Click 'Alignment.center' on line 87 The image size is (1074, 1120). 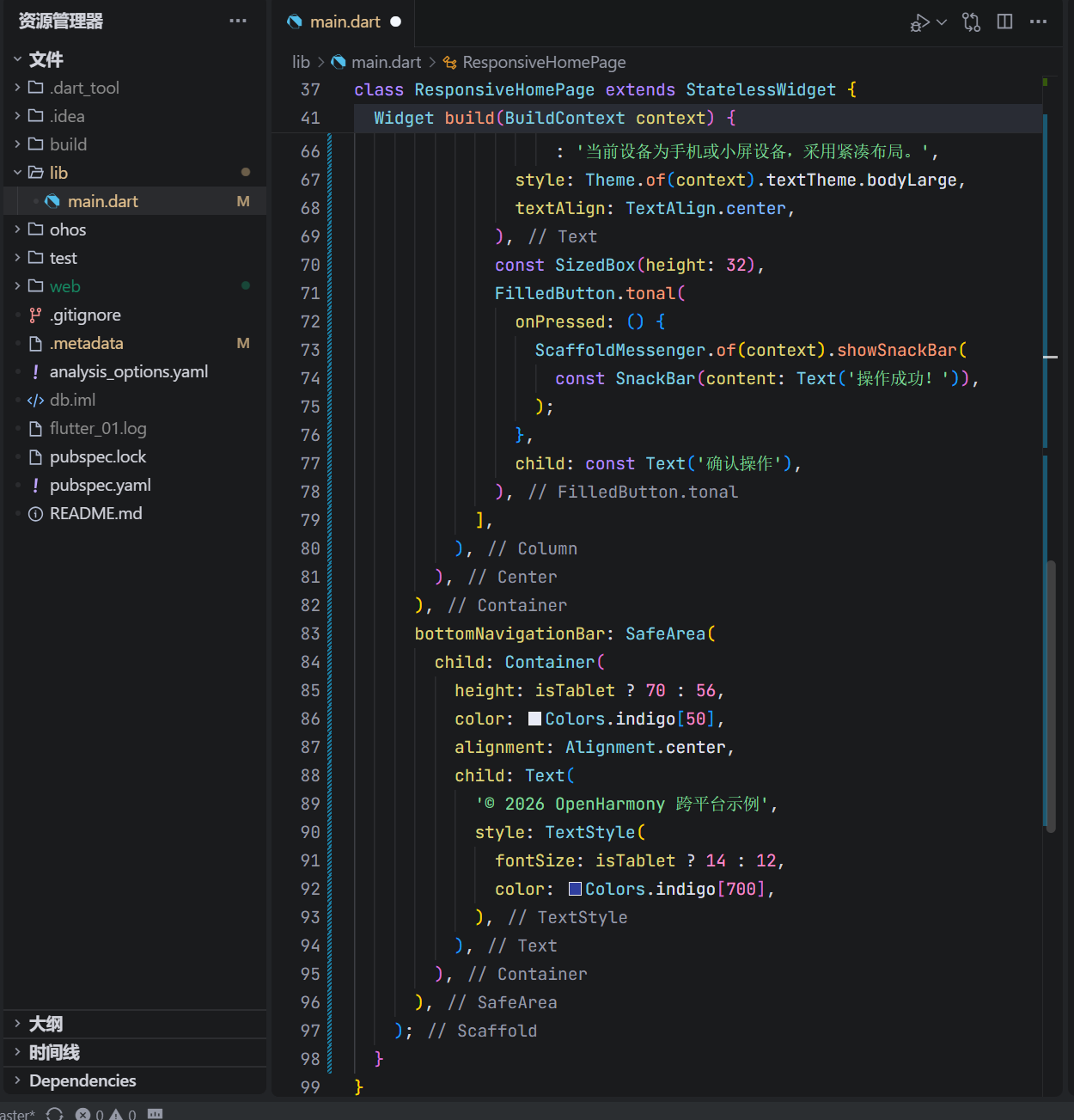645,747
